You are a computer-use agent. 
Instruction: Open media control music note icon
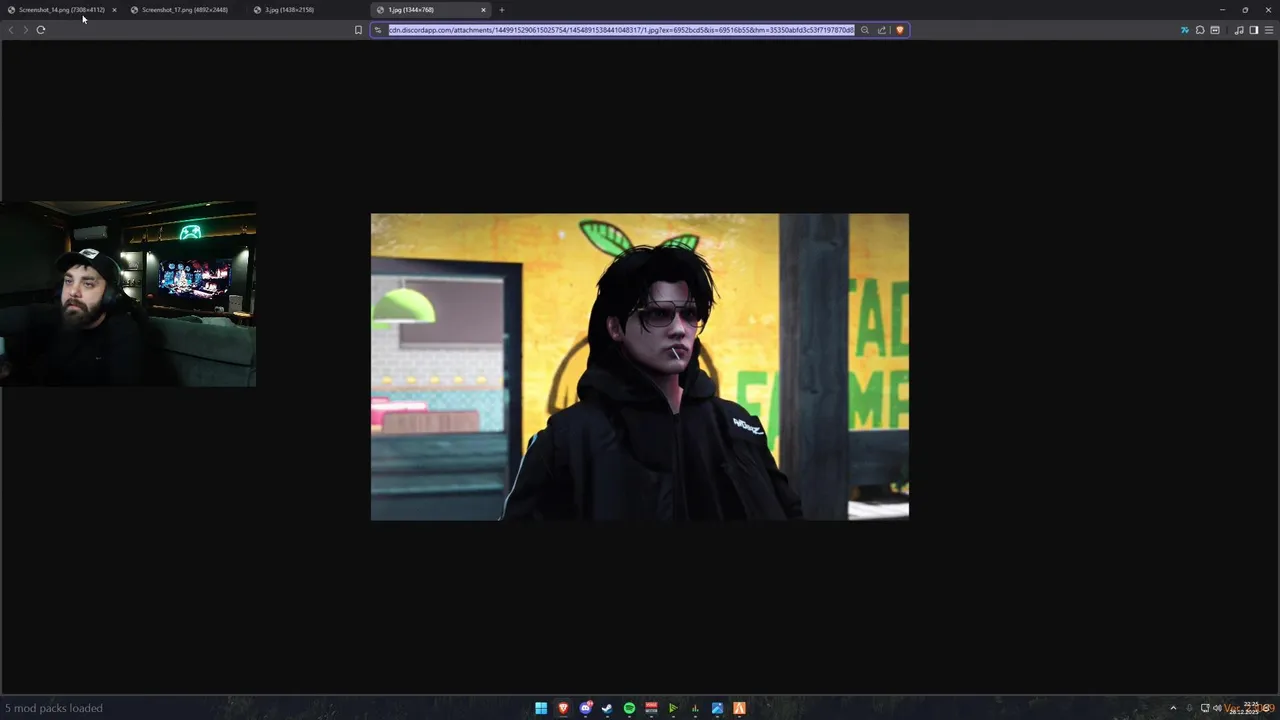1239,30
